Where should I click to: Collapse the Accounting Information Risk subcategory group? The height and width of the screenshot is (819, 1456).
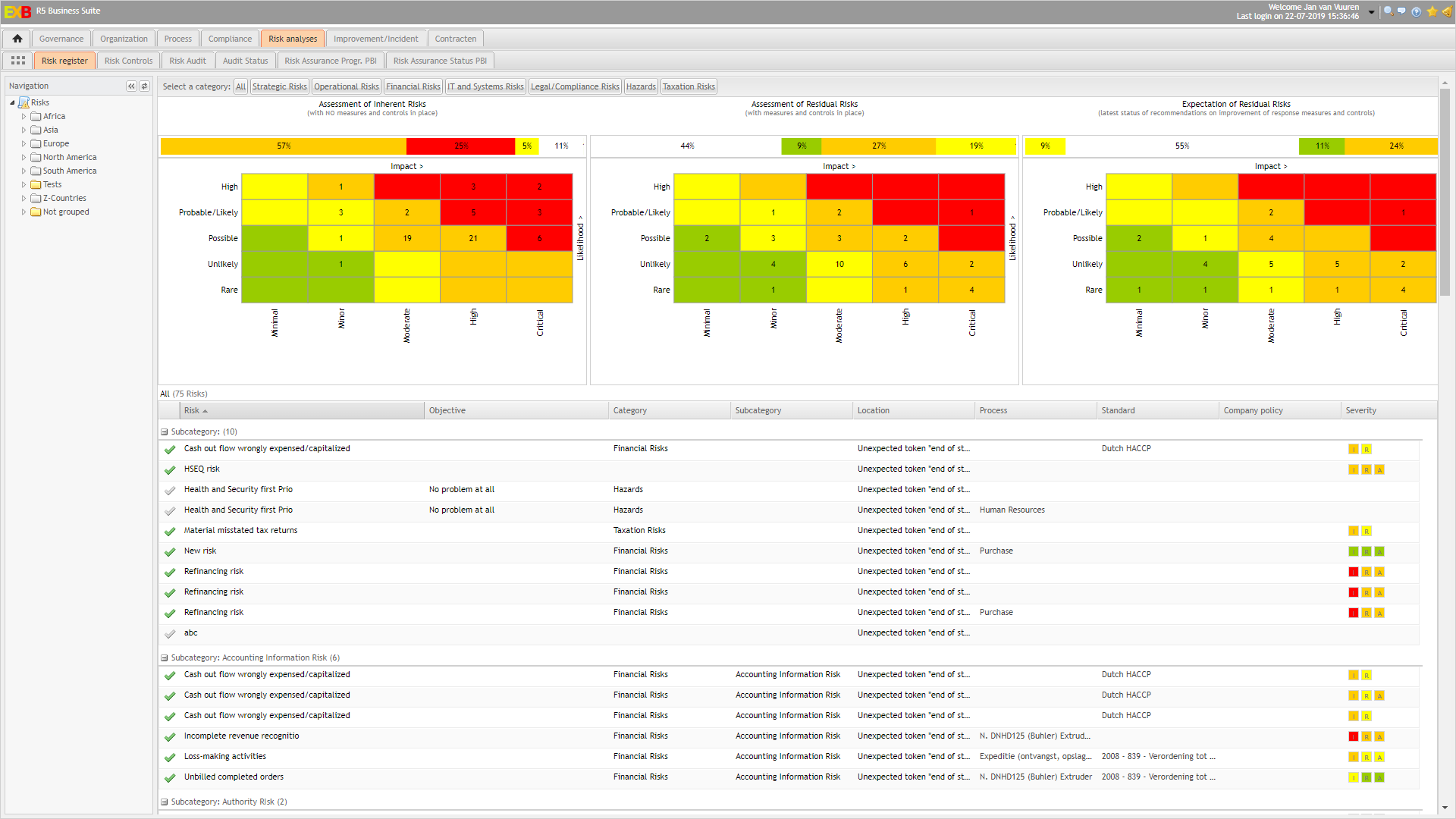point(164,657)
